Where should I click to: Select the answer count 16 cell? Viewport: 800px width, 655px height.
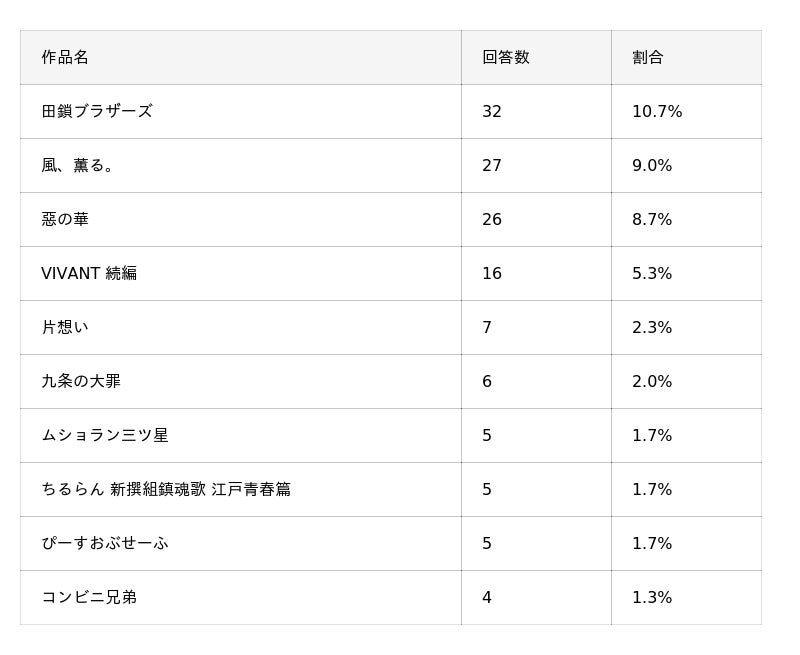tap(492, 274)
